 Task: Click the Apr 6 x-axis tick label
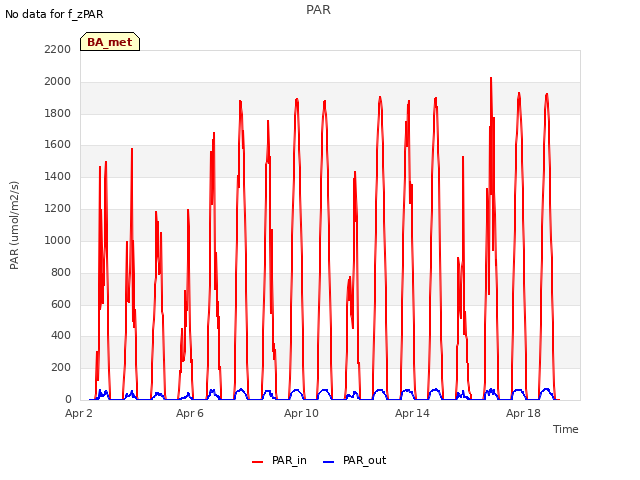[x=190, y=413]
